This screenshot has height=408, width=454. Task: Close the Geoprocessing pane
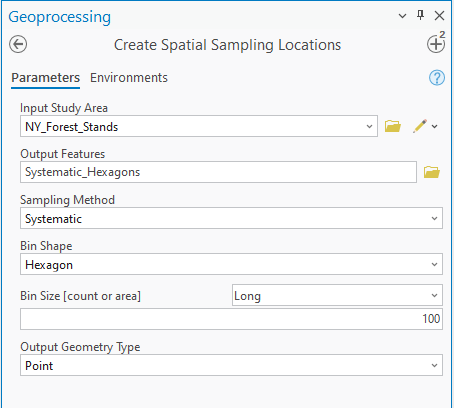(439, 15)
